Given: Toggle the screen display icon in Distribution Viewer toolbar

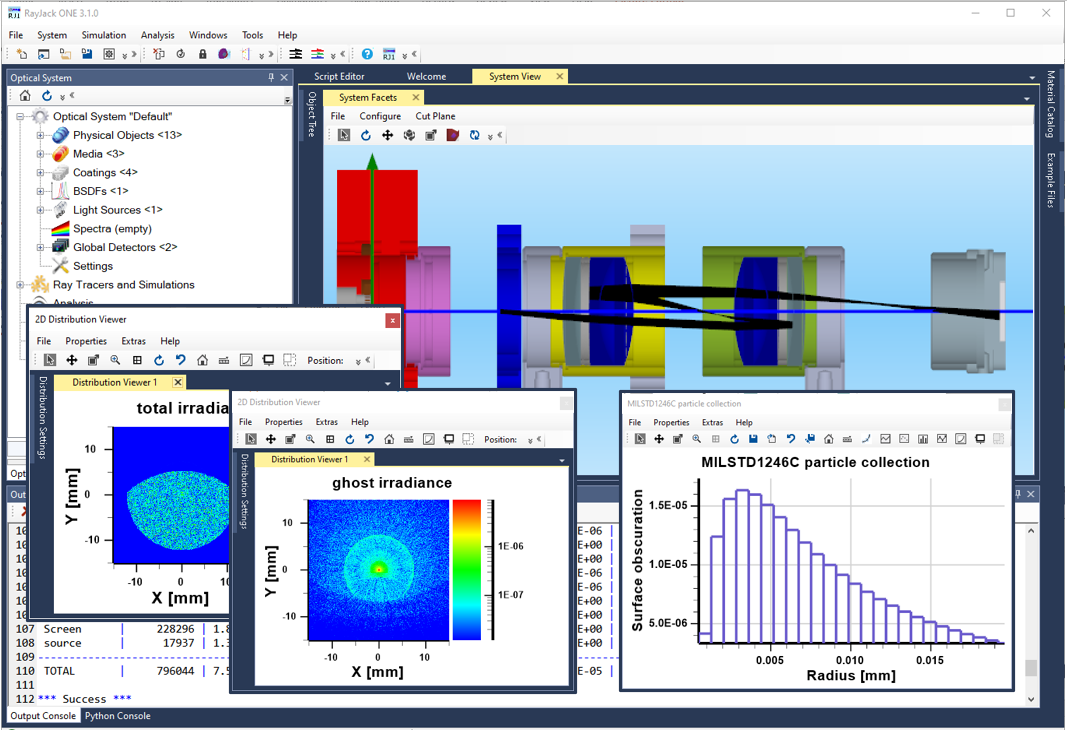Looking at the screenshot, I should [268, 359].
